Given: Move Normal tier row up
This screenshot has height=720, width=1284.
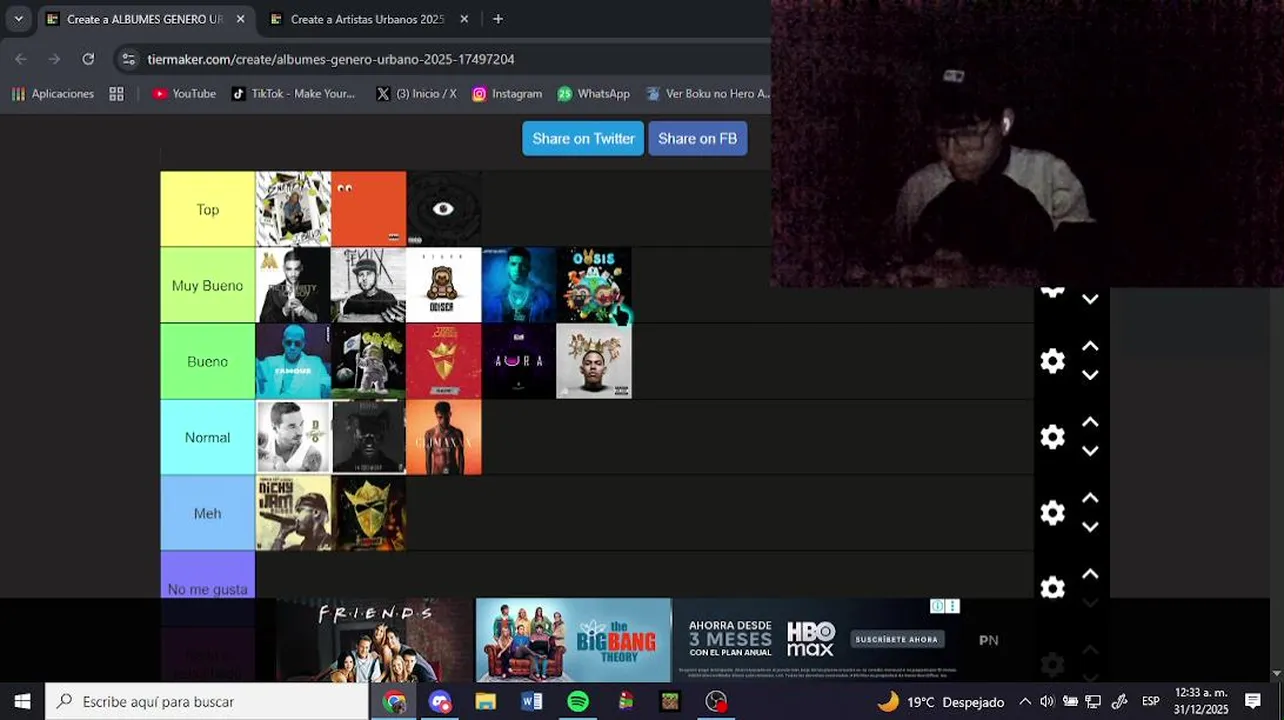Looking at the screenshot, I should point(1090,422).
